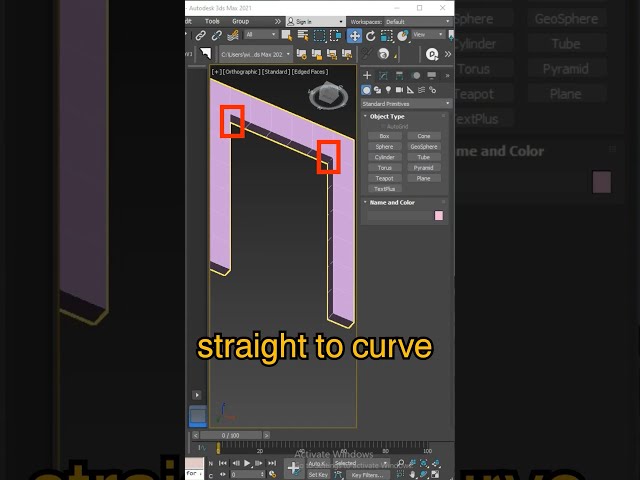Open the All selection filter dropdown
This screenshot has width=640, height=480.
point(261,35)
